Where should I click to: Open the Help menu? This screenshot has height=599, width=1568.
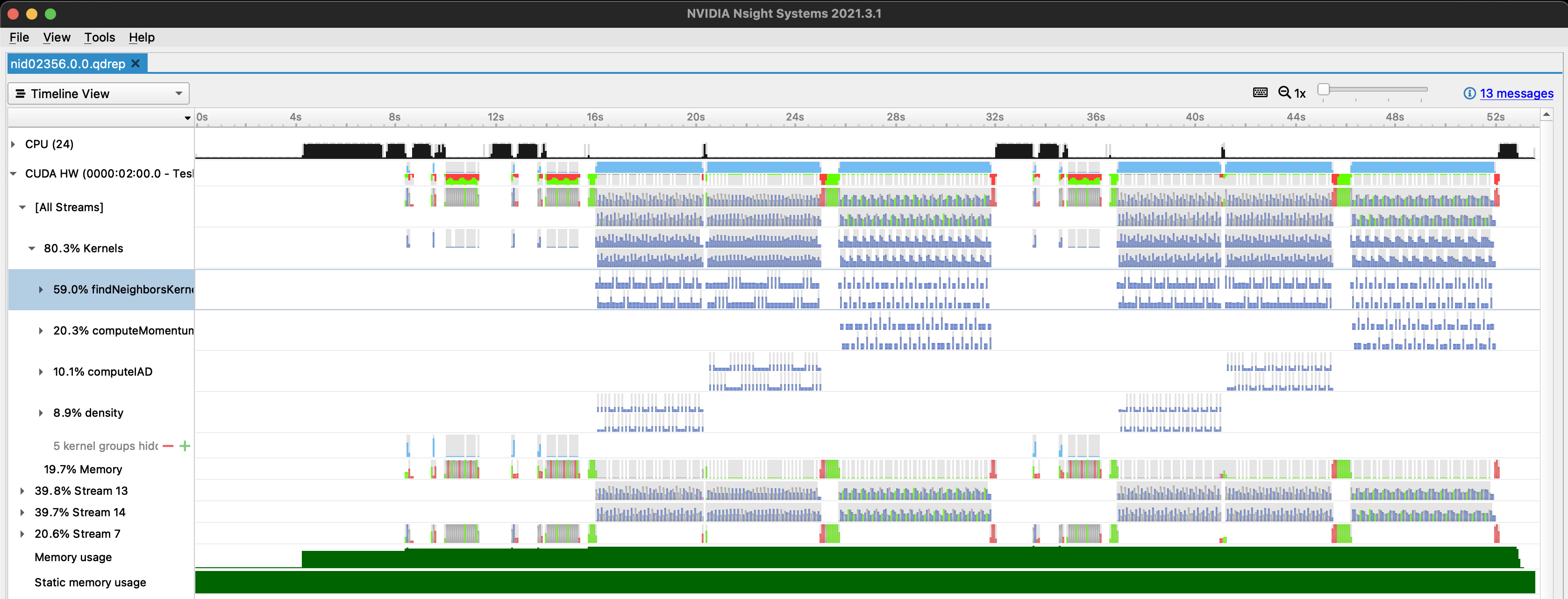click(142, 37)
